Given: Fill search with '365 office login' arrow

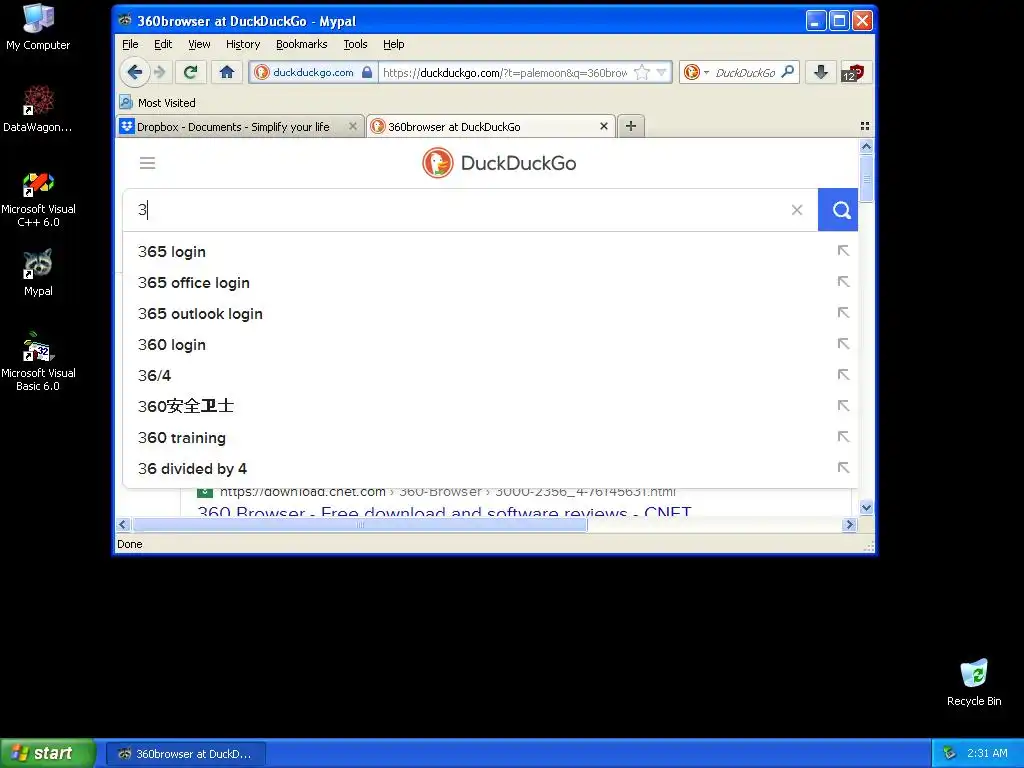Looking at the screenshot, I should point(843,281).
